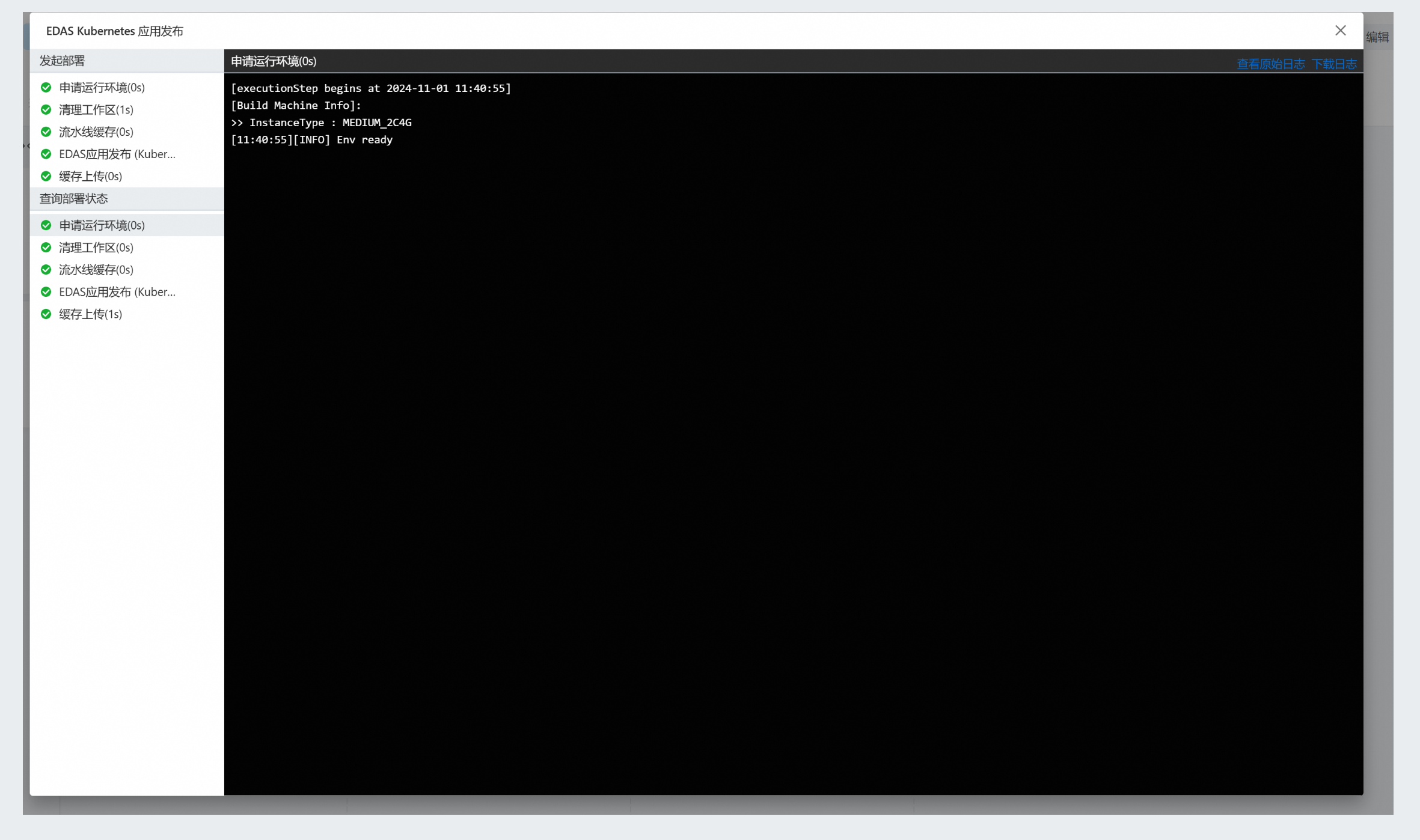Click green check icon beside 清理工作区(0s)
The width and height of the screenshot is (1420, 840).
click(46, 248)
